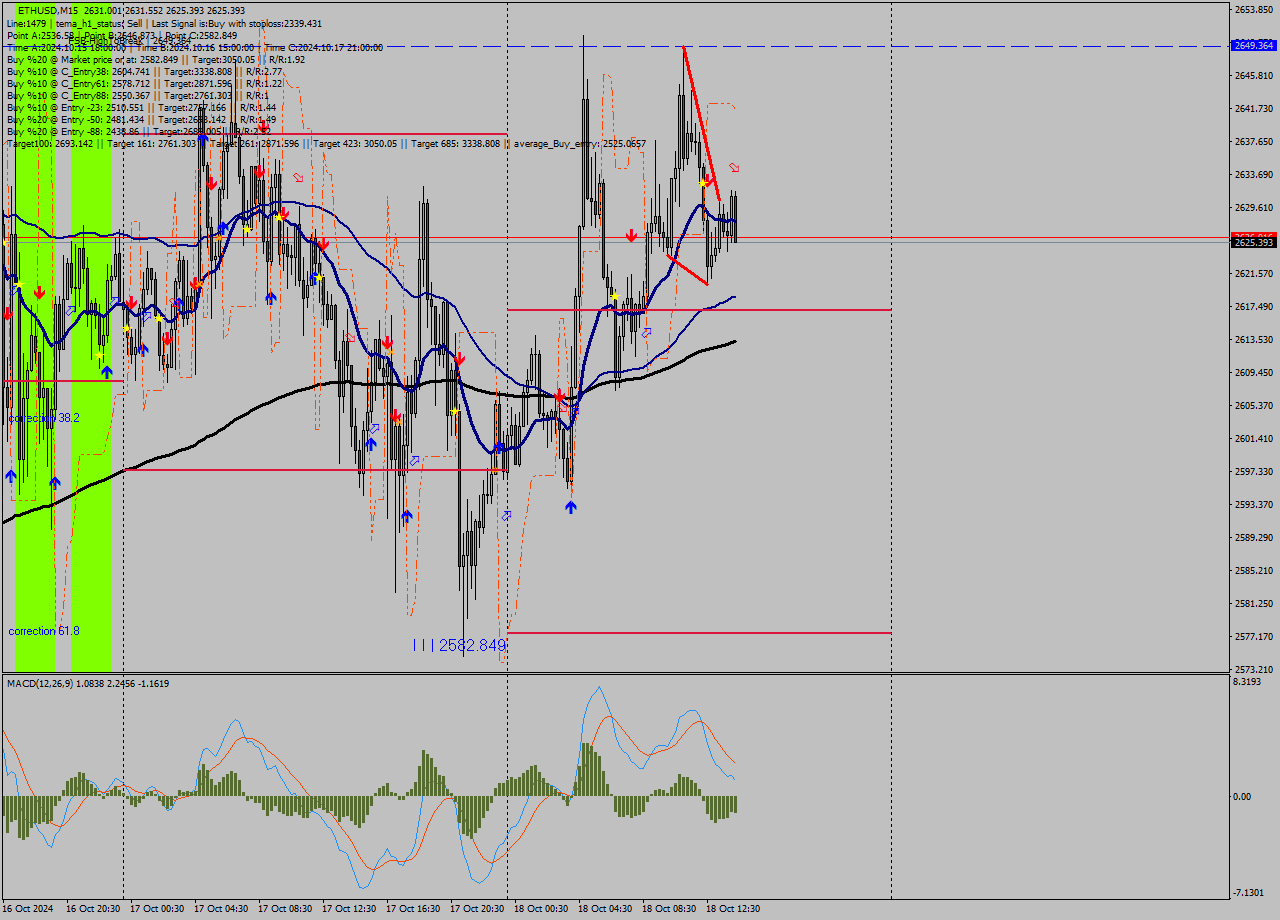The height and width of the screenshot is (920, 1280).
Task: Click the blue 2649.364 price tag
Action: click(1253, 45)
